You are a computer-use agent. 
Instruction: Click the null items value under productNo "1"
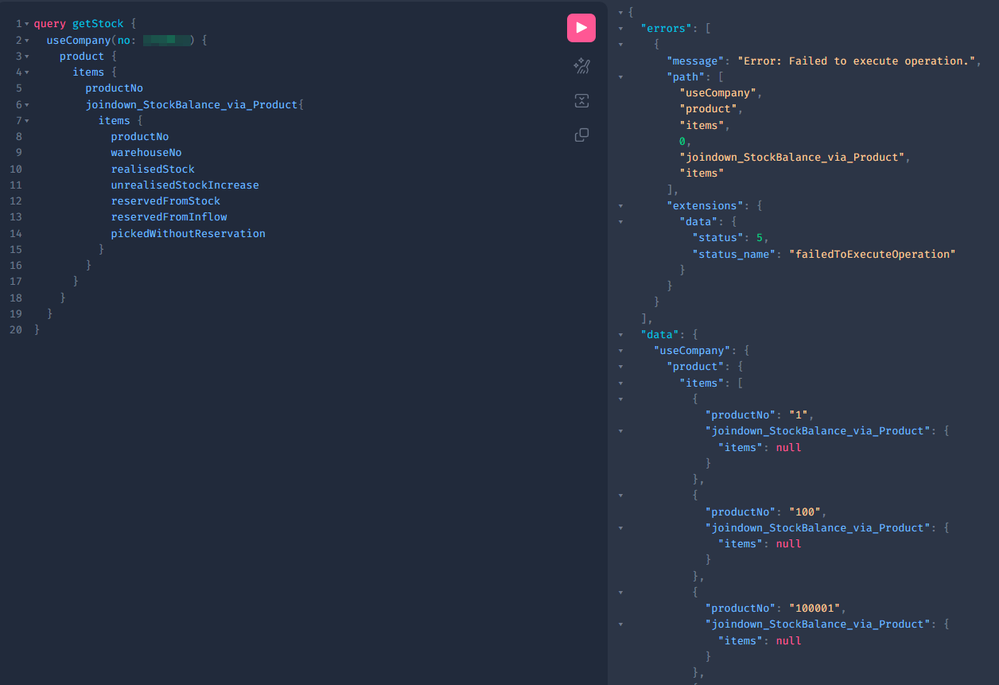788,447
